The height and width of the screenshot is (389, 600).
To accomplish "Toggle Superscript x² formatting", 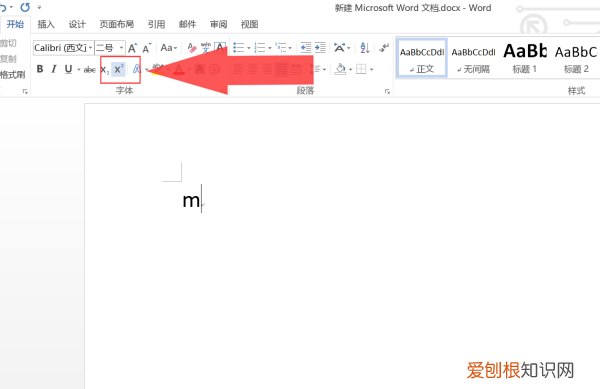I will (119, 69).
